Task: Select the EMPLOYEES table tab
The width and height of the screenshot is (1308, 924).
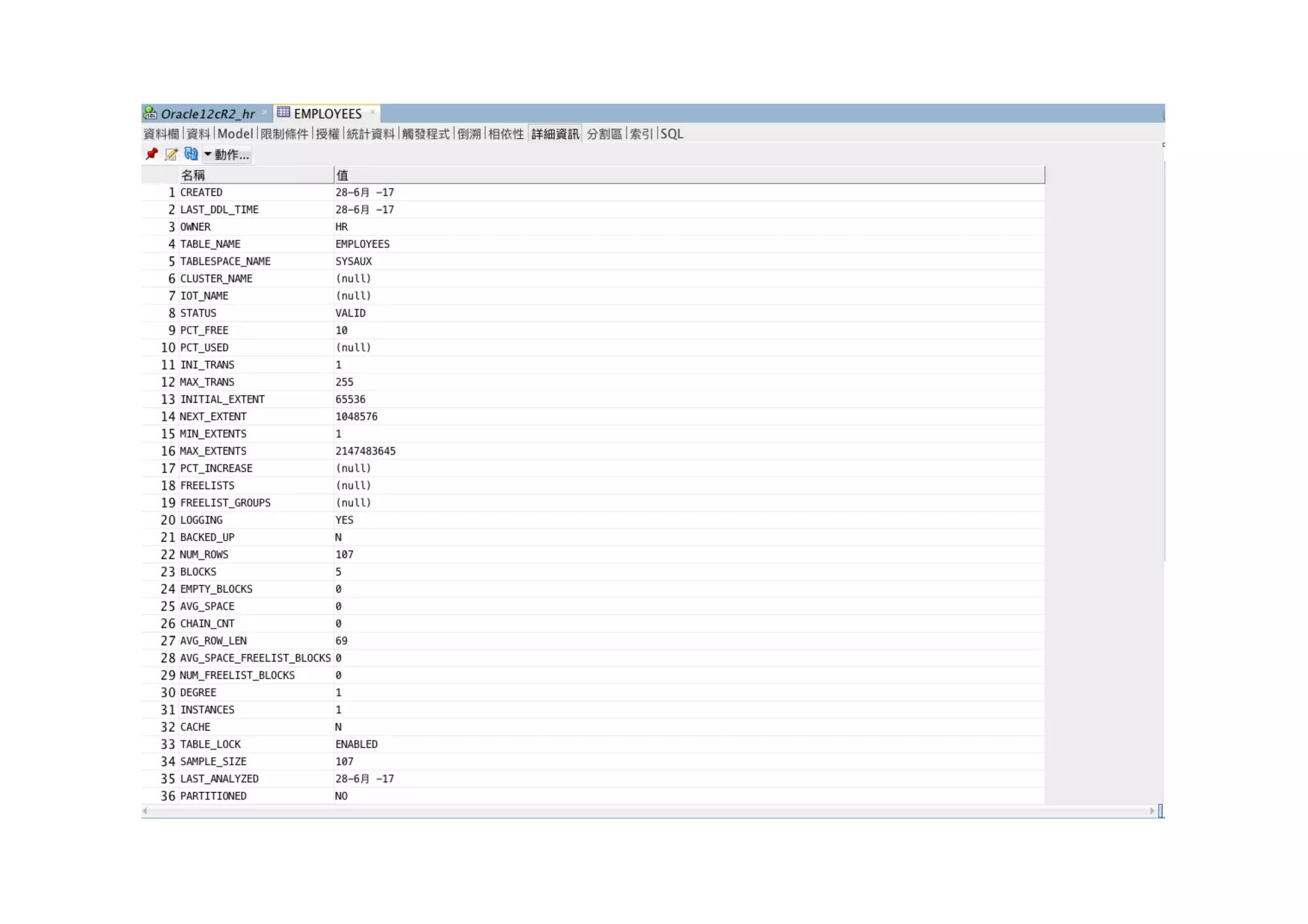Action: tap(328, 114)
